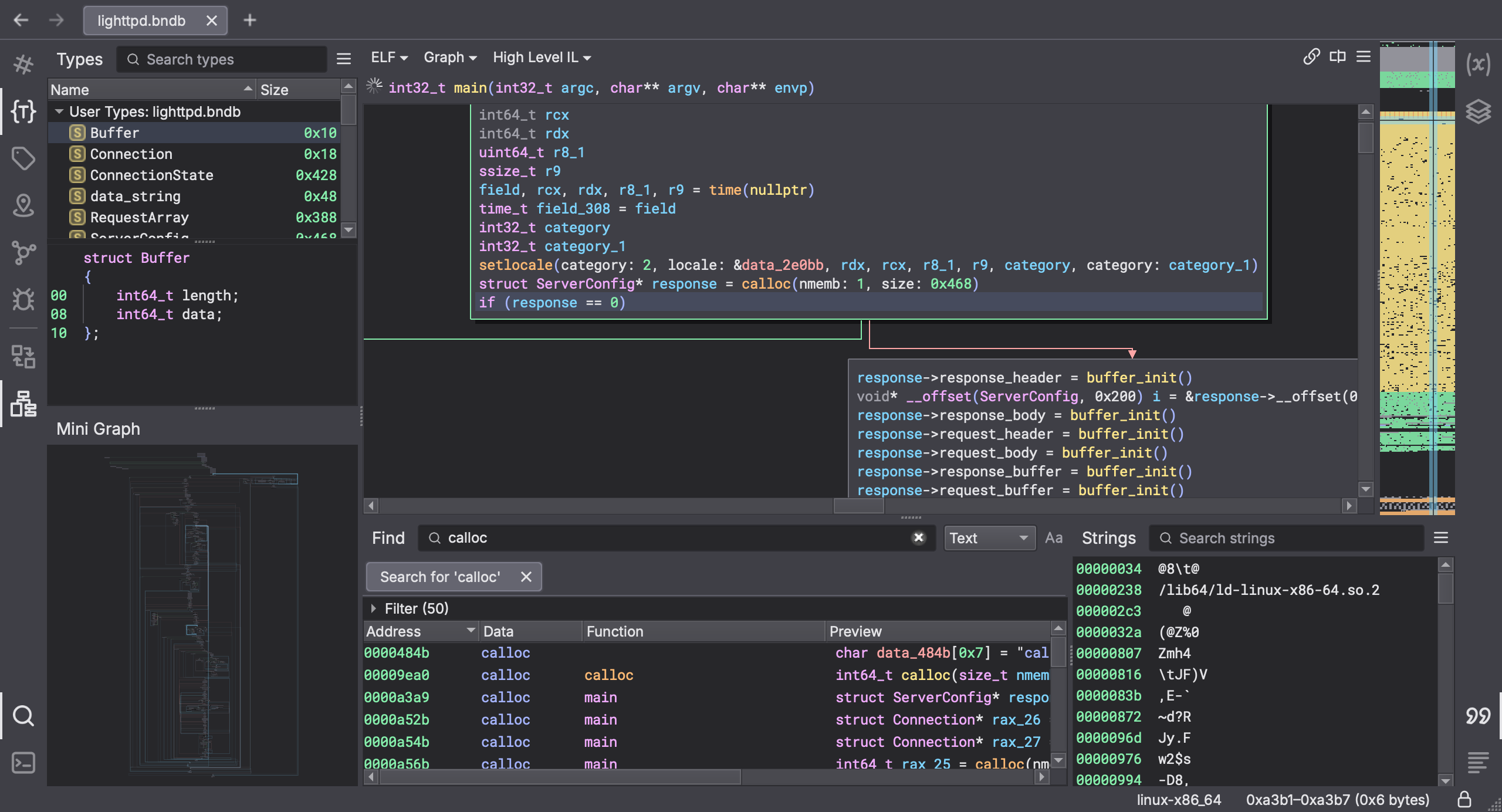The width and height of the screenshot is (1502, 812).
Task: Click the split pane icon
Action: point(1338,57)
